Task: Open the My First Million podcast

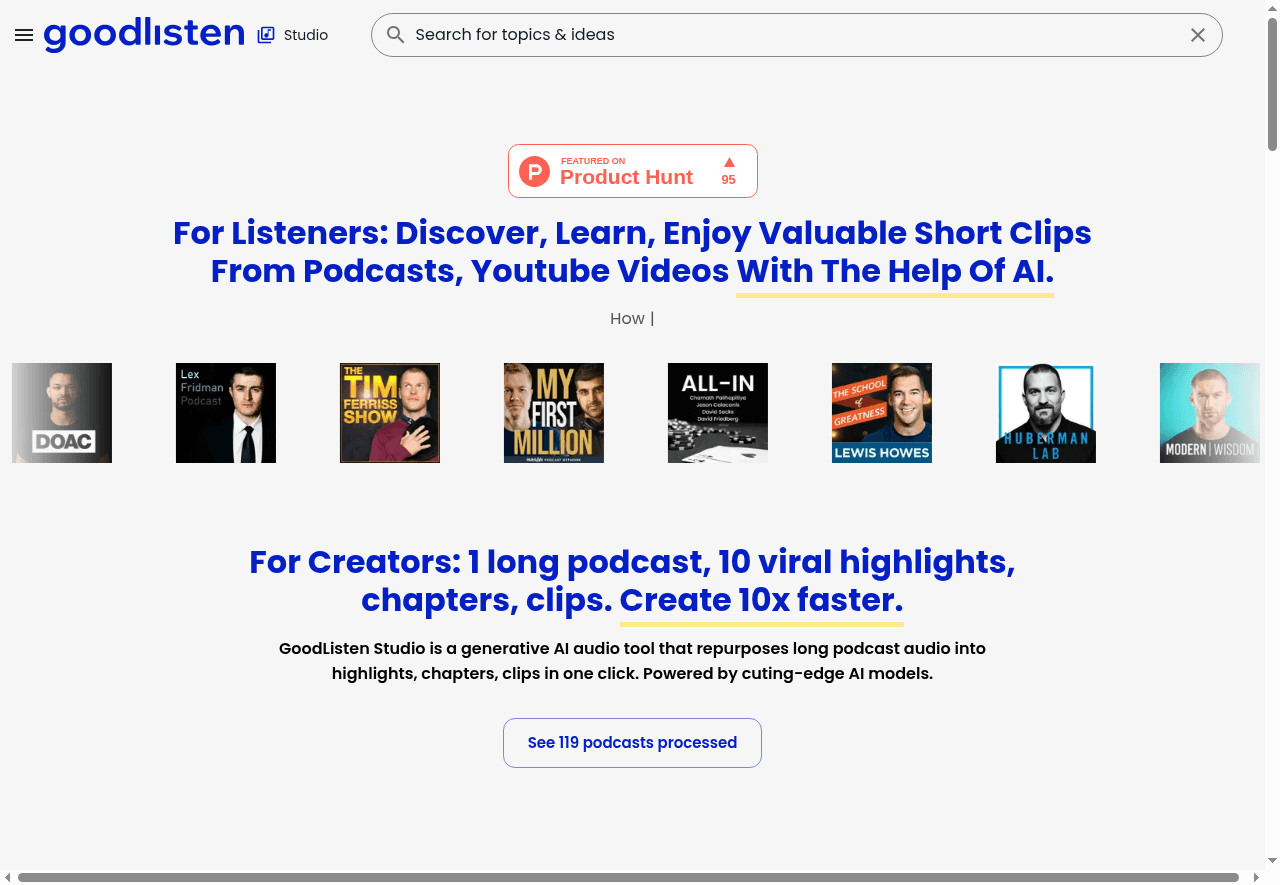Action: click(554, 413)
